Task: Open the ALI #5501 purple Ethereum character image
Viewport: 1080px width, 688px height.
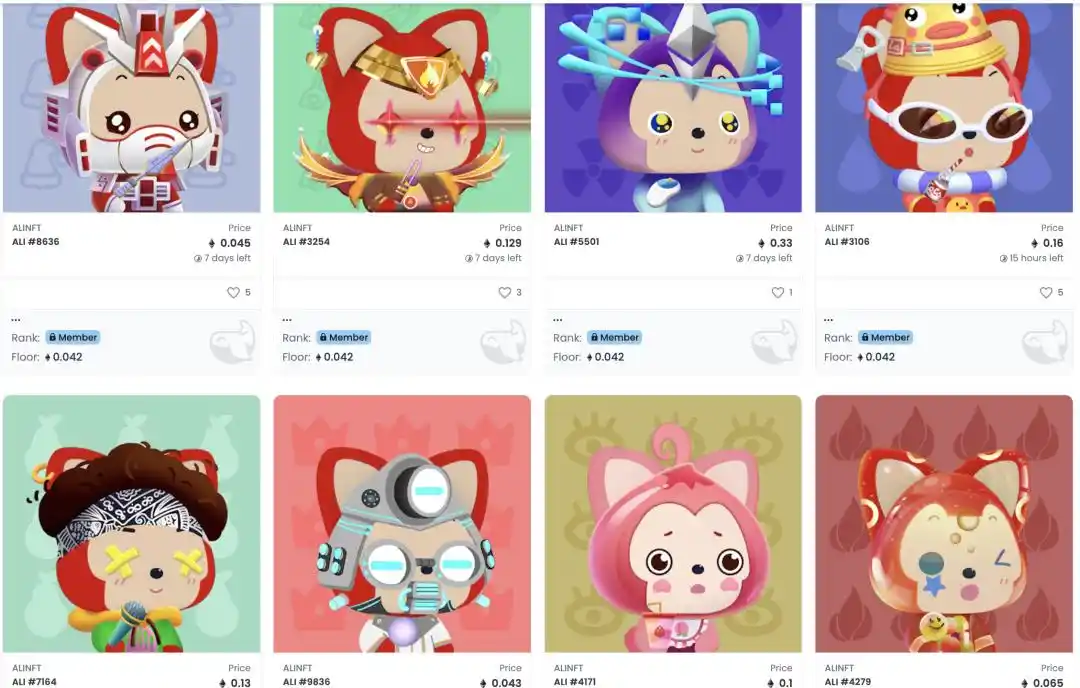Action: pos(673,107)
